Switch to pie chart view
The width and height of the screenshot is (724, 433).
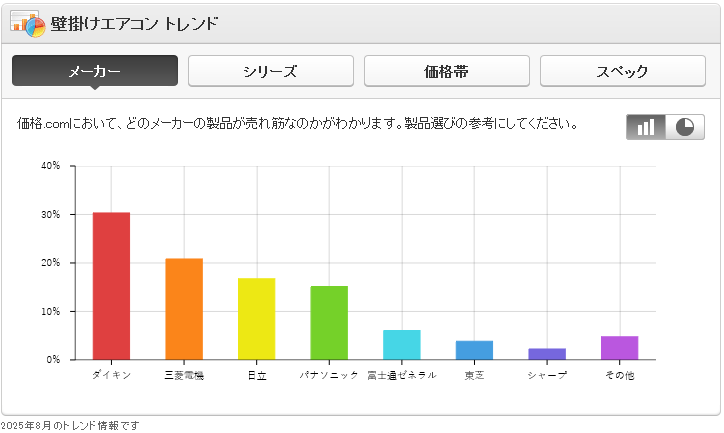pos(685,127)
